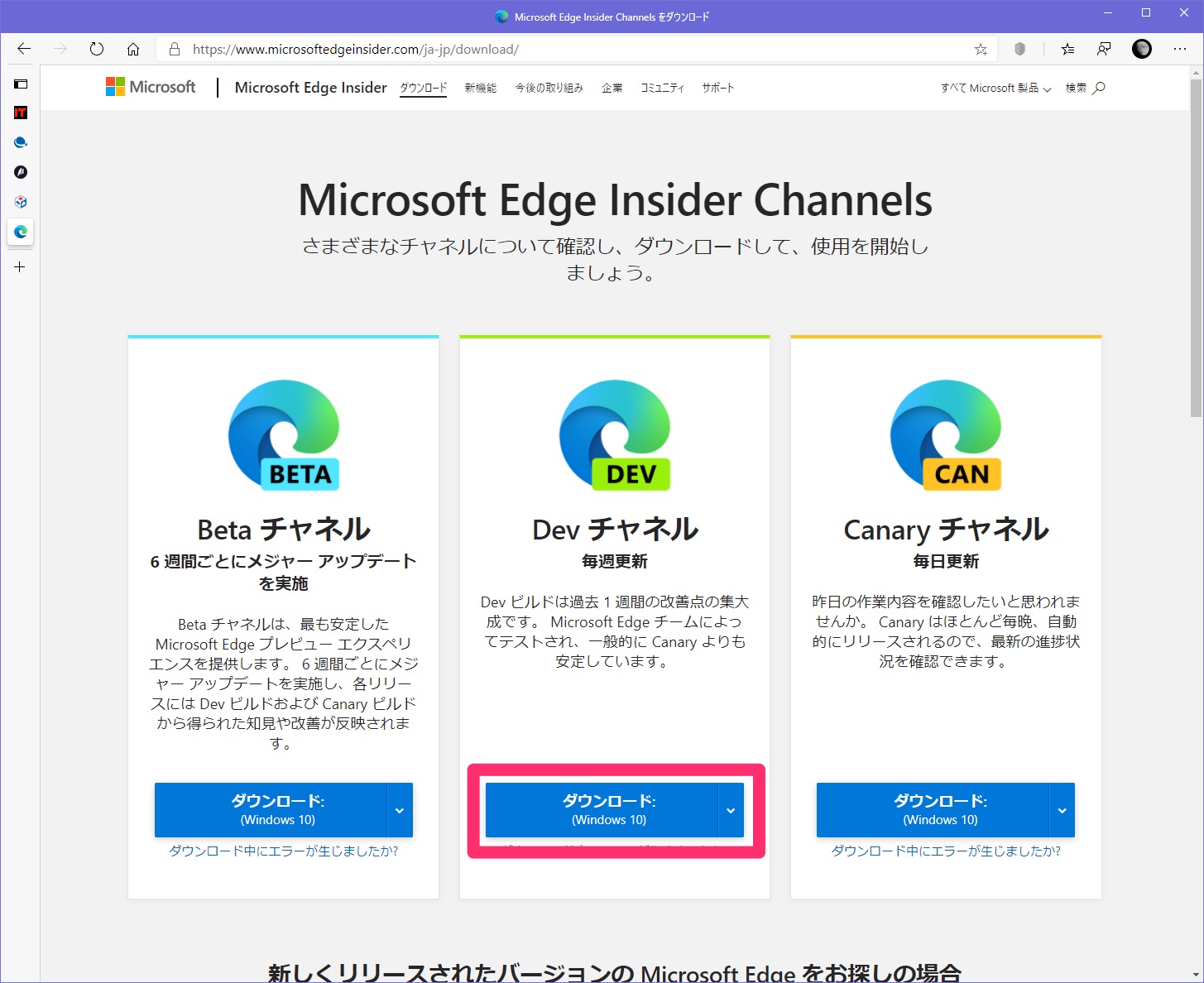The image size is (1204, 983).
Task: Open the 新機能 nav menu item
Action: (x=480, y=88)
